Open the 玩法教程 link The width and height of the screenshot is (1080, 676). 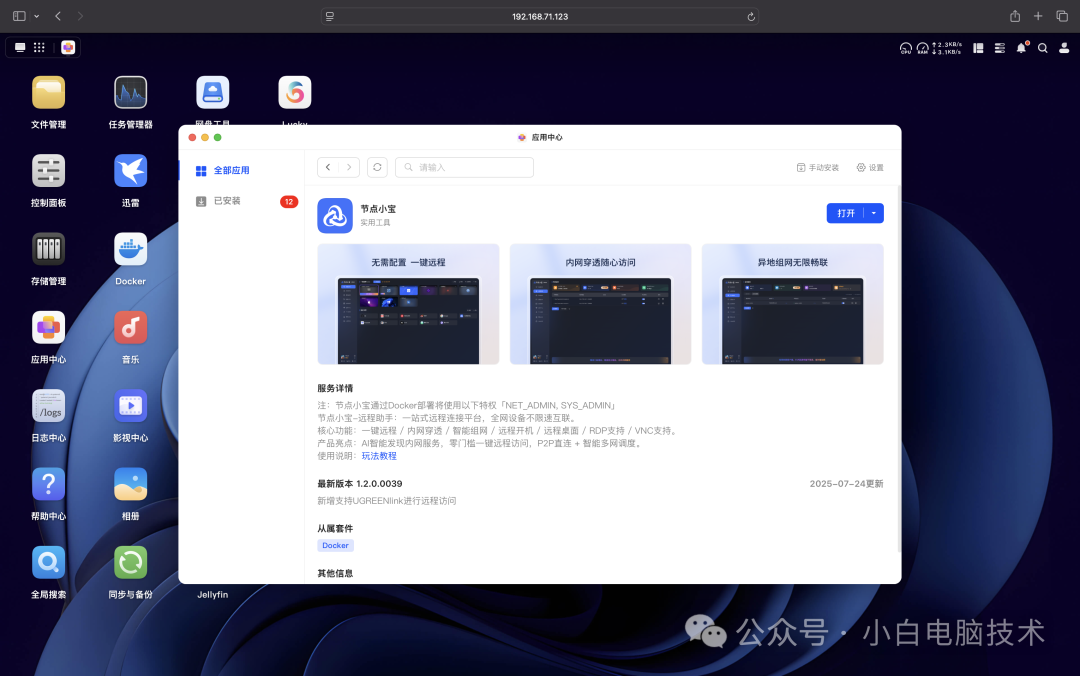point(379,456)
